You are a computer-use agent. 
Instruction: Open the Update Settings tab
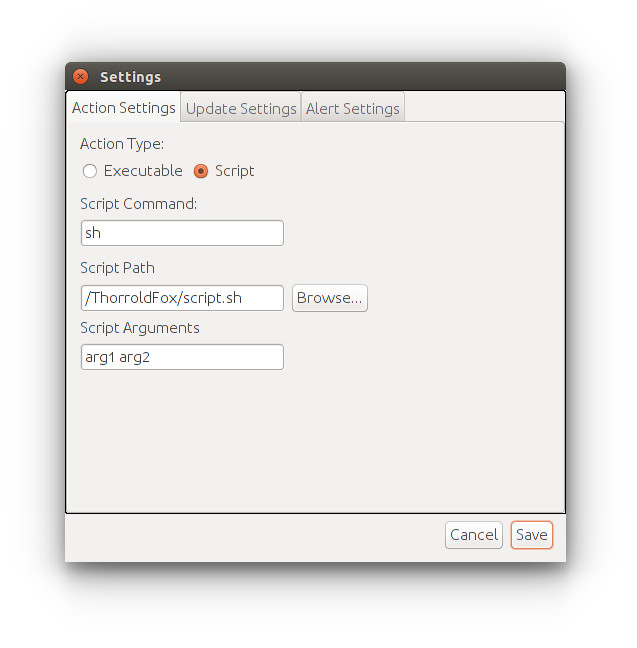(241, 108)
